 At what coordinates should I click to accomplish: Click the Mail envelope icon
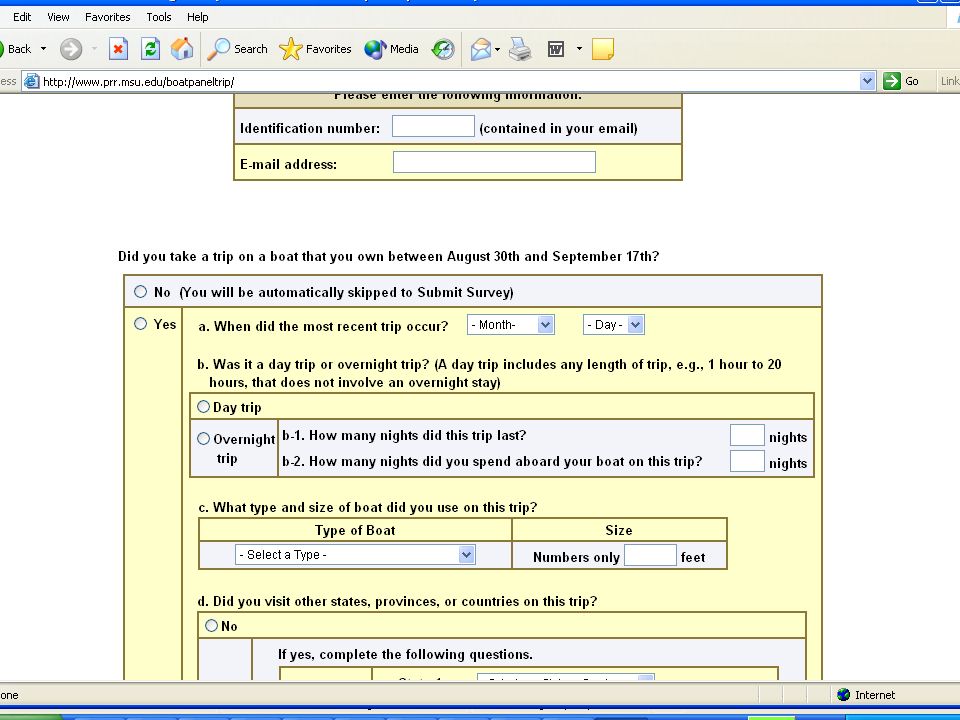[481, 49]
